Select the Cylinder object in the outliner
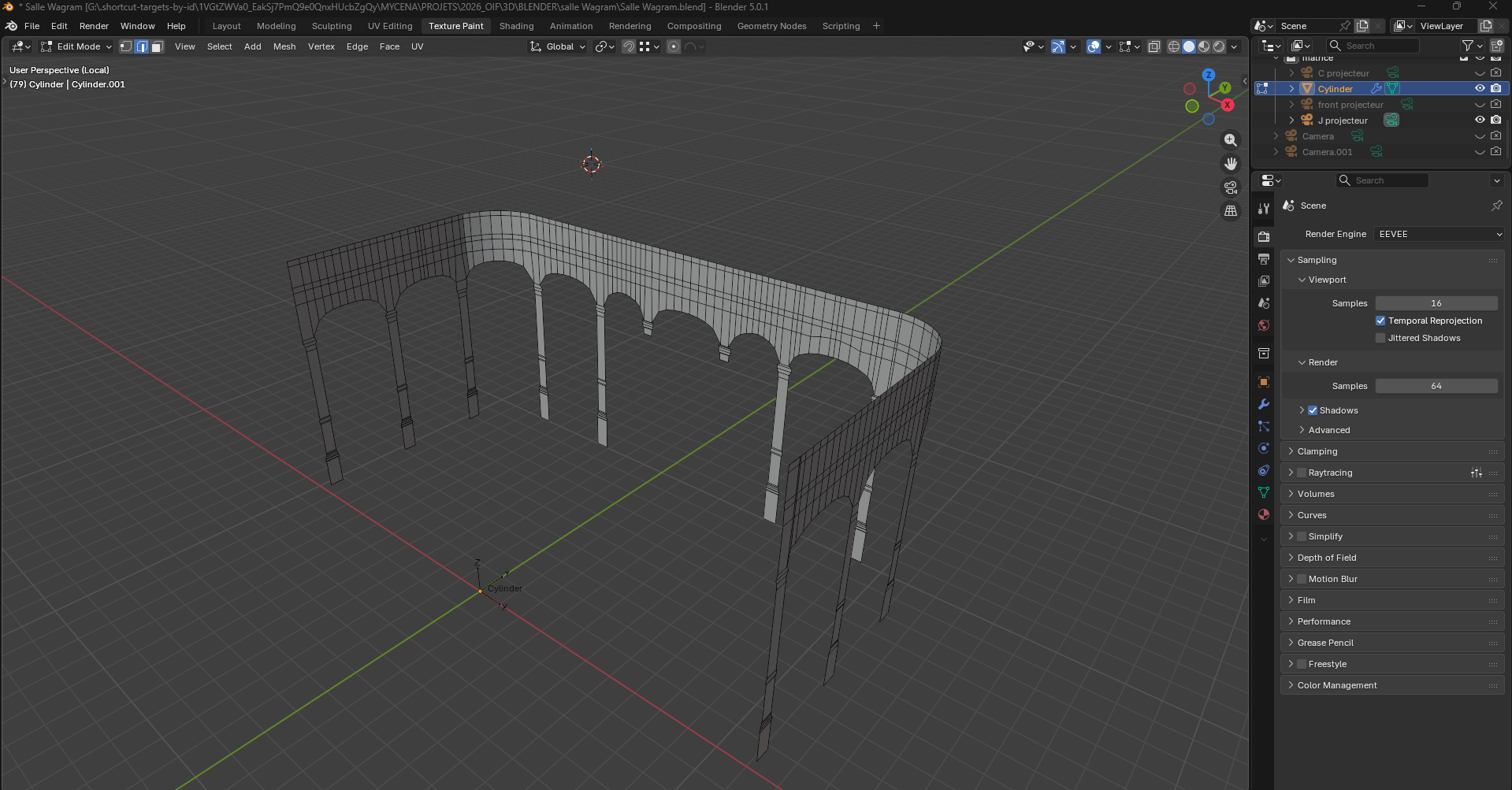This screenshot has height=790, width=1512. (x=1335, y=89)
